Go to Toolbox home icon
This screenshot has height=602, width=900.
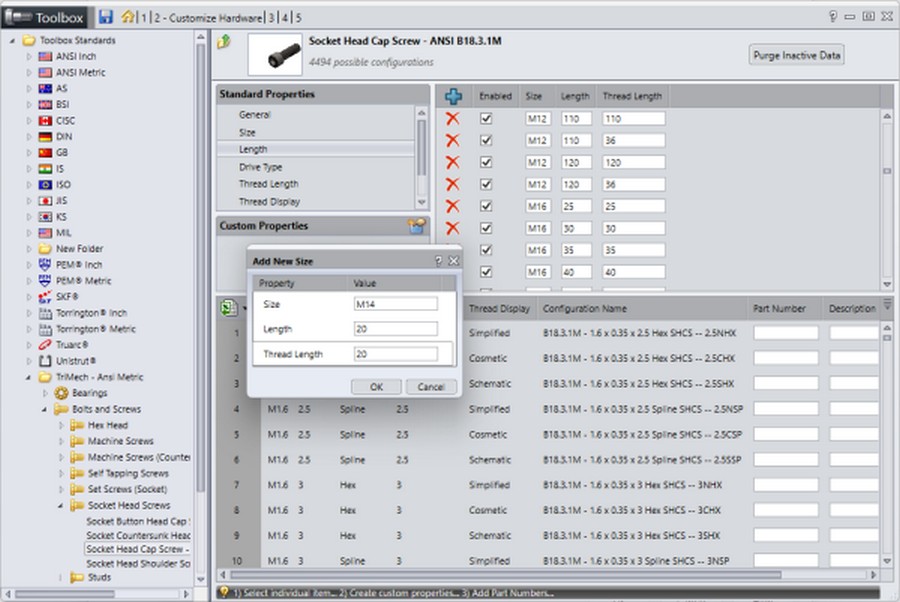click(x=127, y=17)
